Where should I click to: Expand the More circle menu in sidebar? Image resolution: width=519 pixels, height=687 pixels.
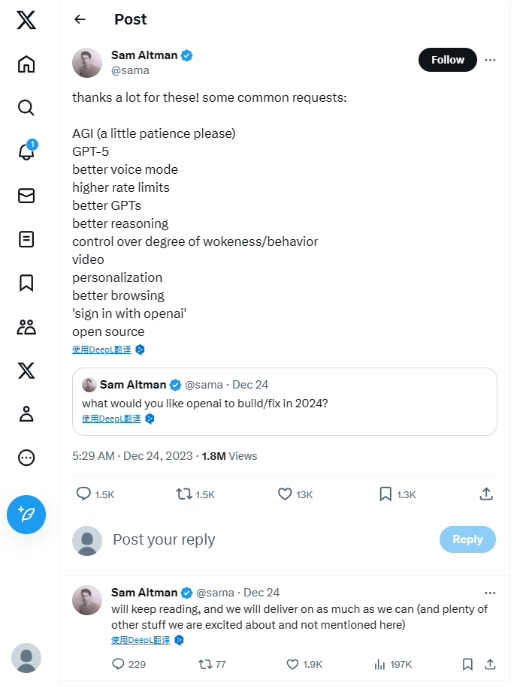(26, 457)
